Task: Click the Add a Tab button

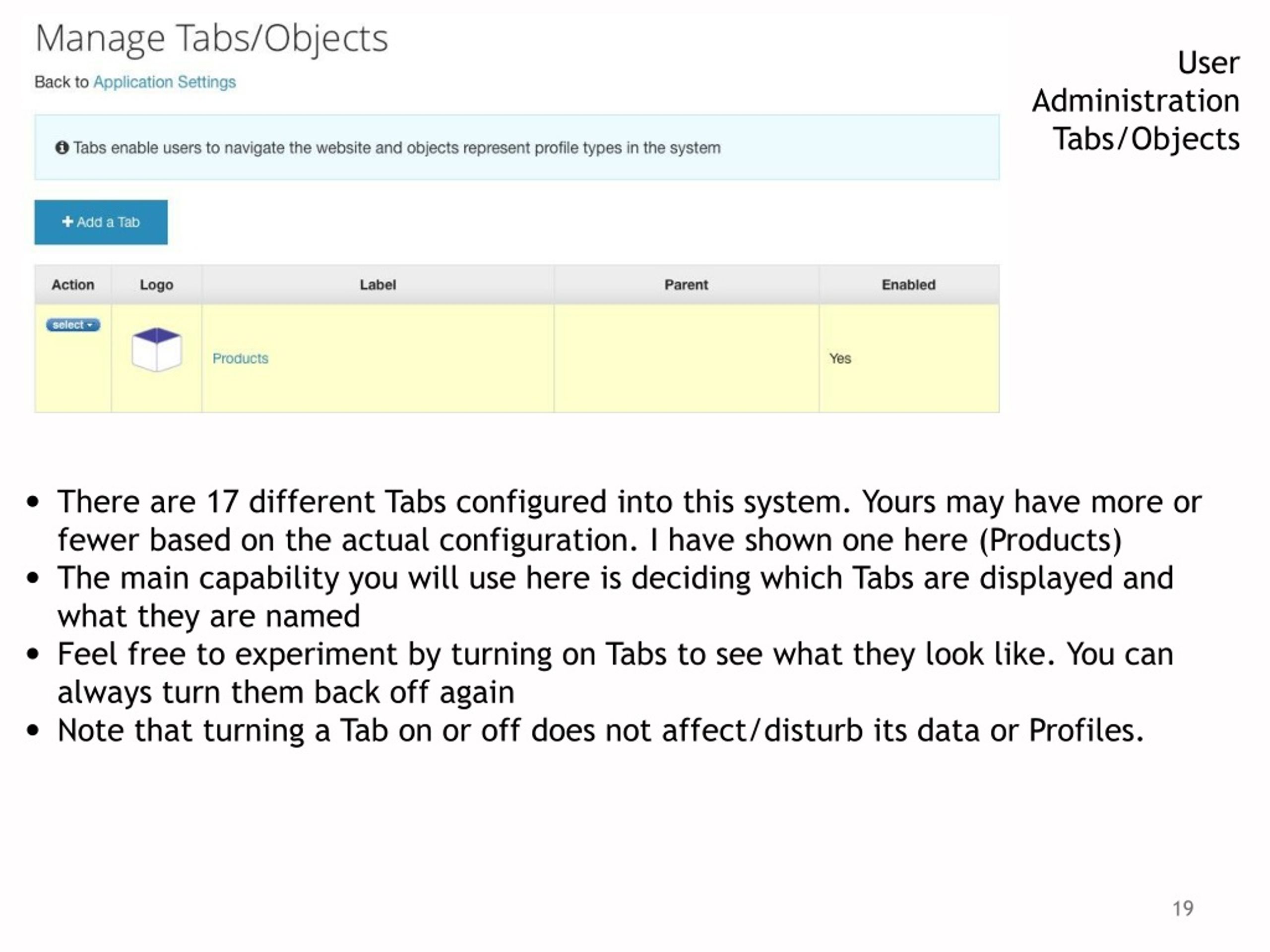Action: pos(101,222)
